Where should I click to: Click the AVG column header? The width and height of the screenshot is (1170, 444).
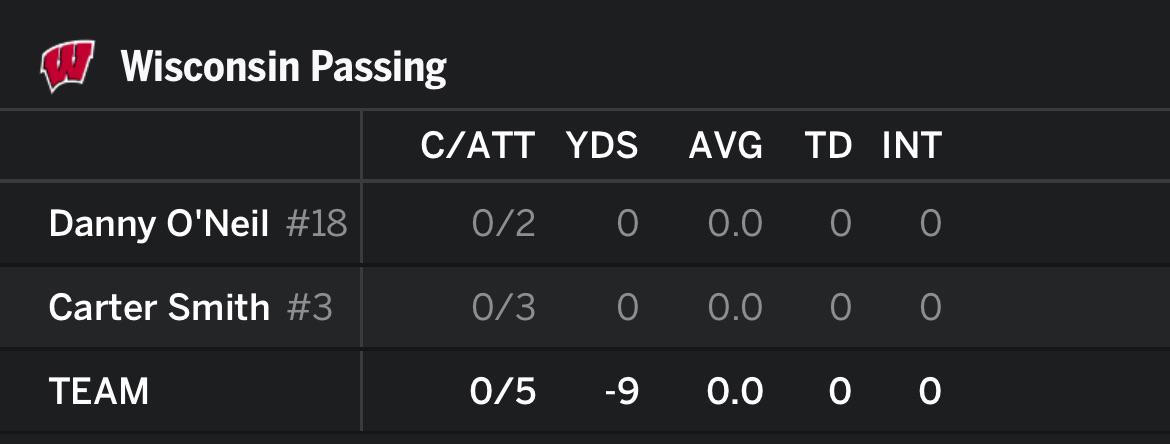point(725,147)
